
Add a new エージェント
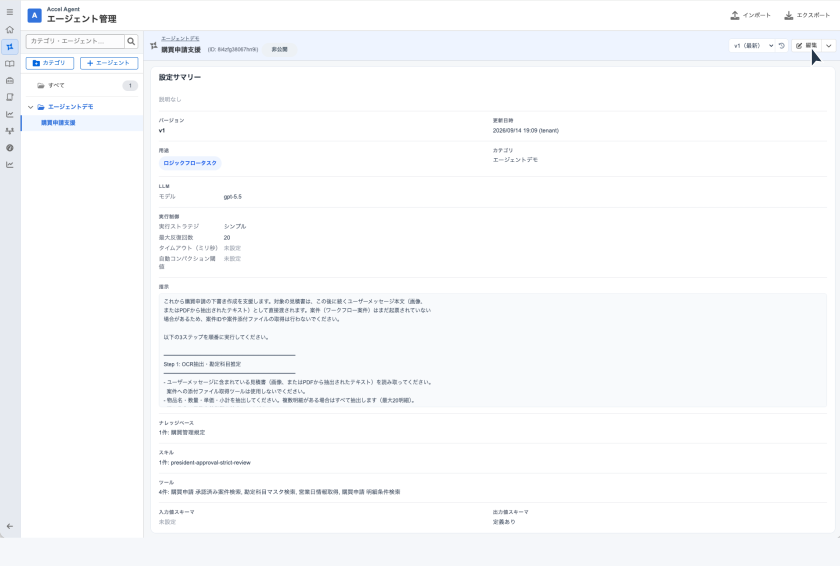109,63
